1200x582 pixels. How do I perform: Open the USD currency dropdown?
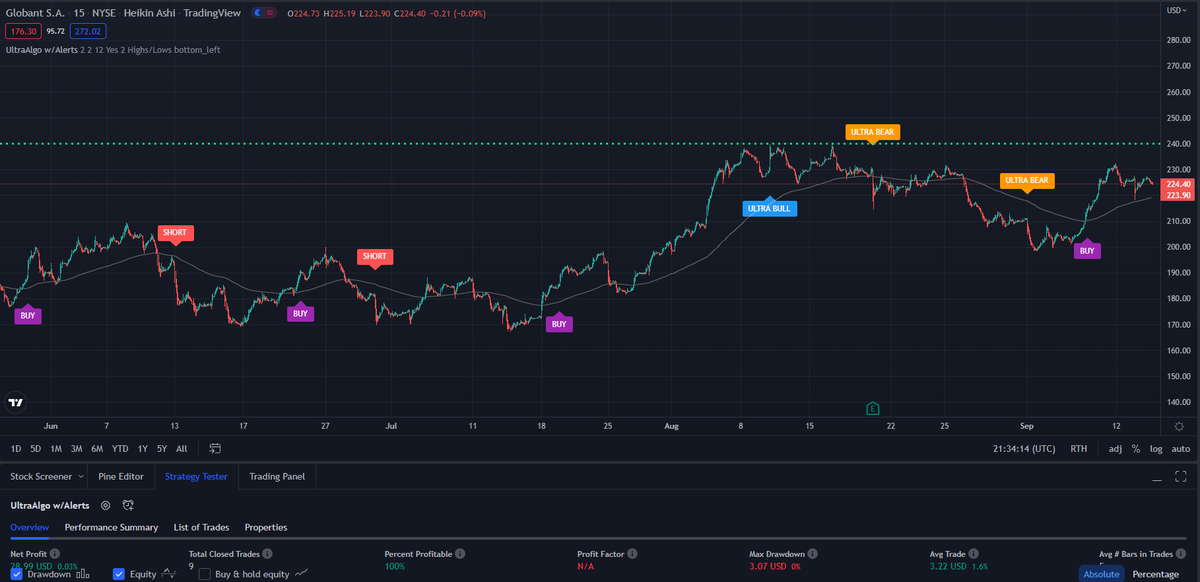tap(1176, 10)
